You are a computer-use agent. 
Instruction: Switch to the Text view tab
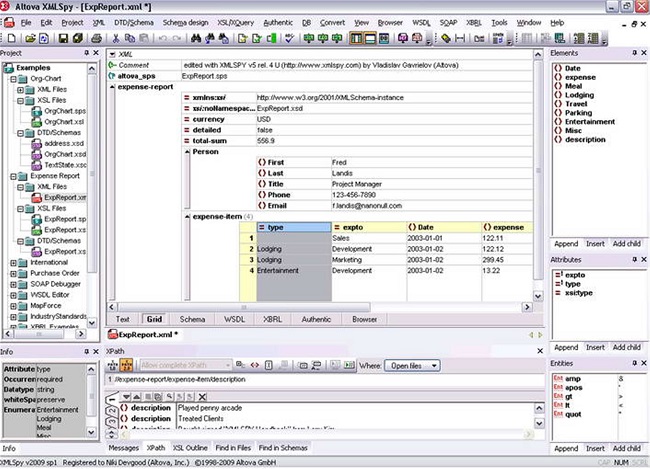122,319
